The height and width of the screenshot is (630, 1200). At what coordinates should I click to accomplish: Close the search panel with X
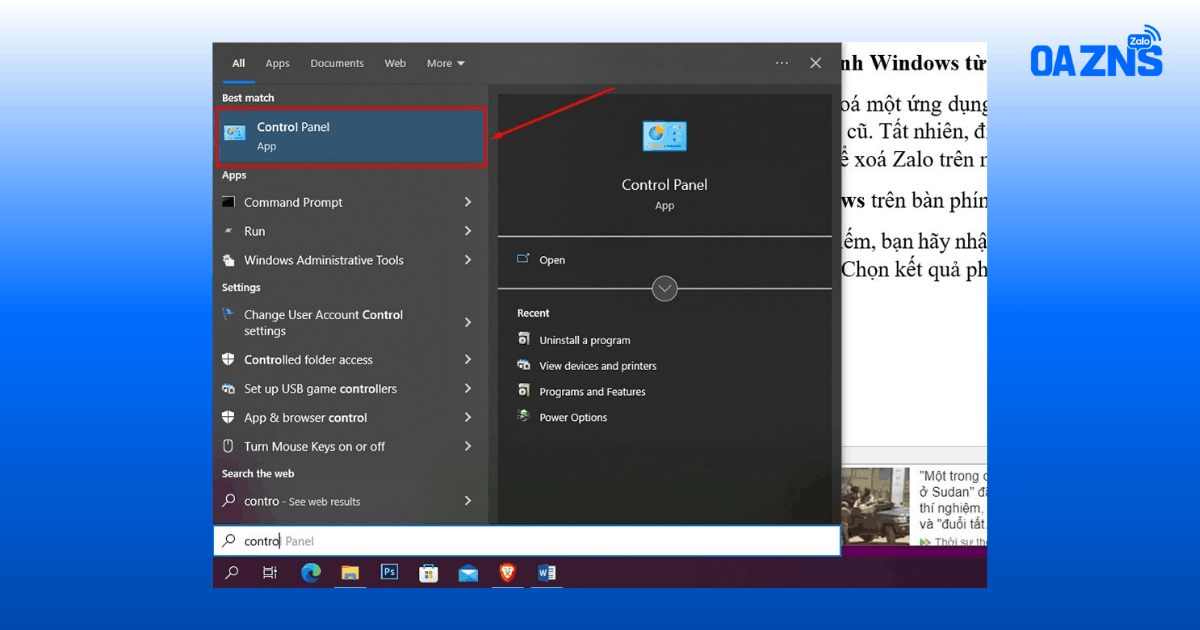tap(816, 63)
